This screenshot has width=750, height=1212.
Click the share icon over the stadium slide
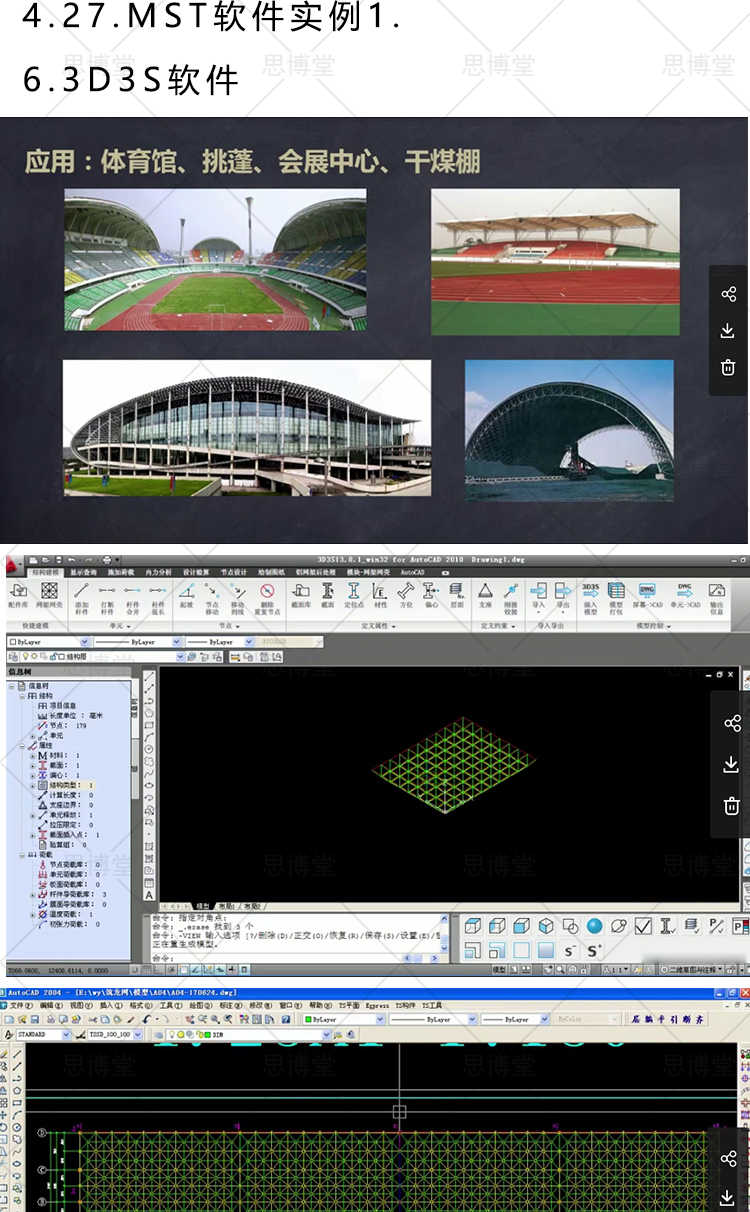pos(728,294)
